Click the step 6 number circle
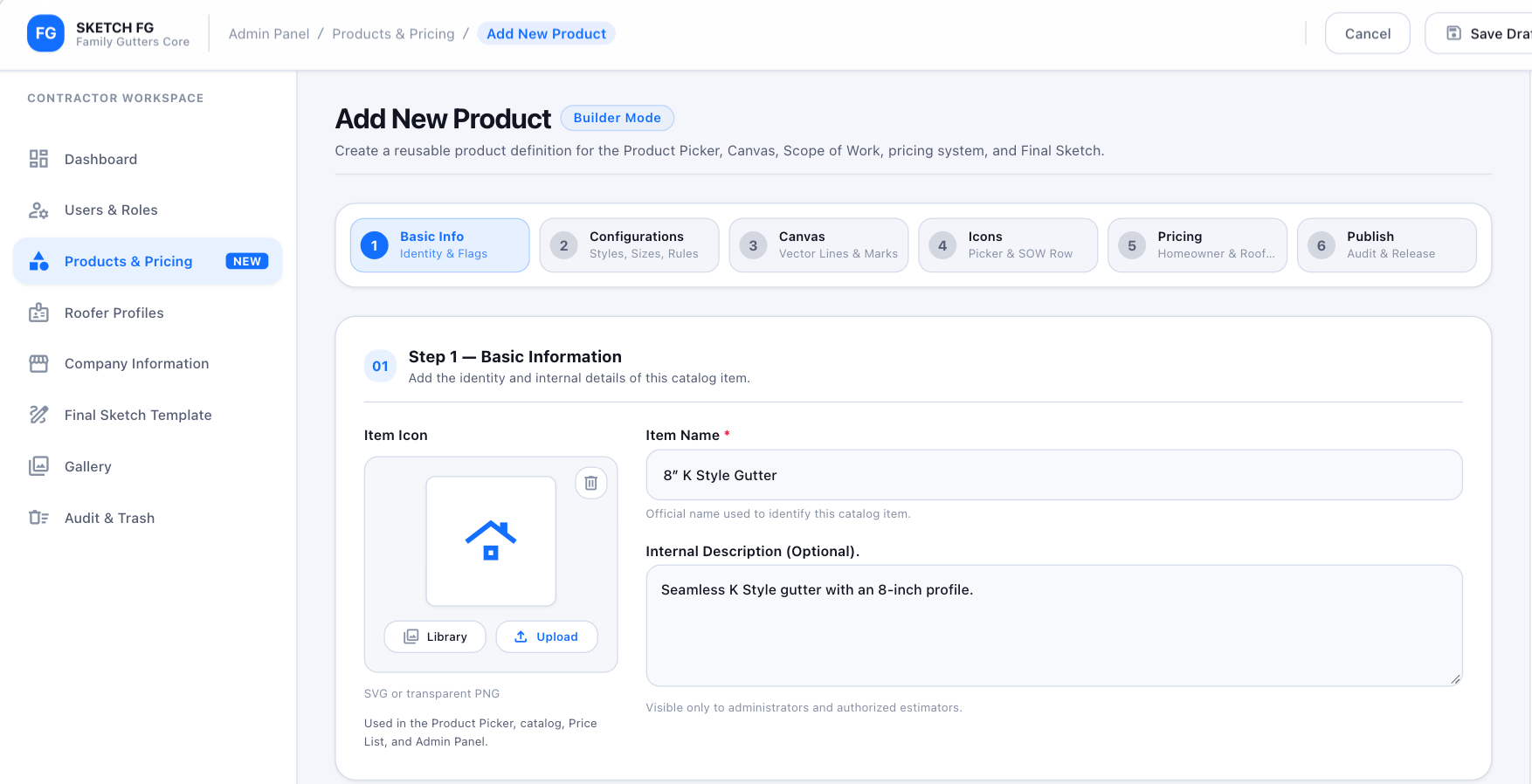 [x=1322, y=245]
